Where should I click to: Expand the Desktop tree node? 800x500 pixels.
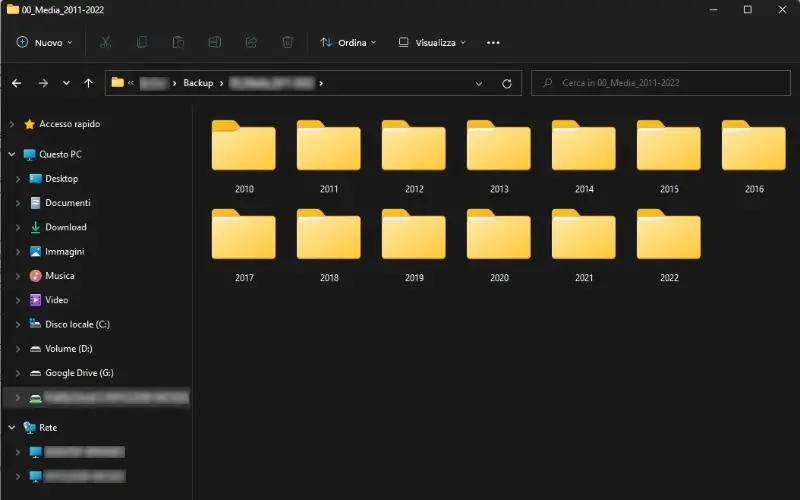pos(18,179)
